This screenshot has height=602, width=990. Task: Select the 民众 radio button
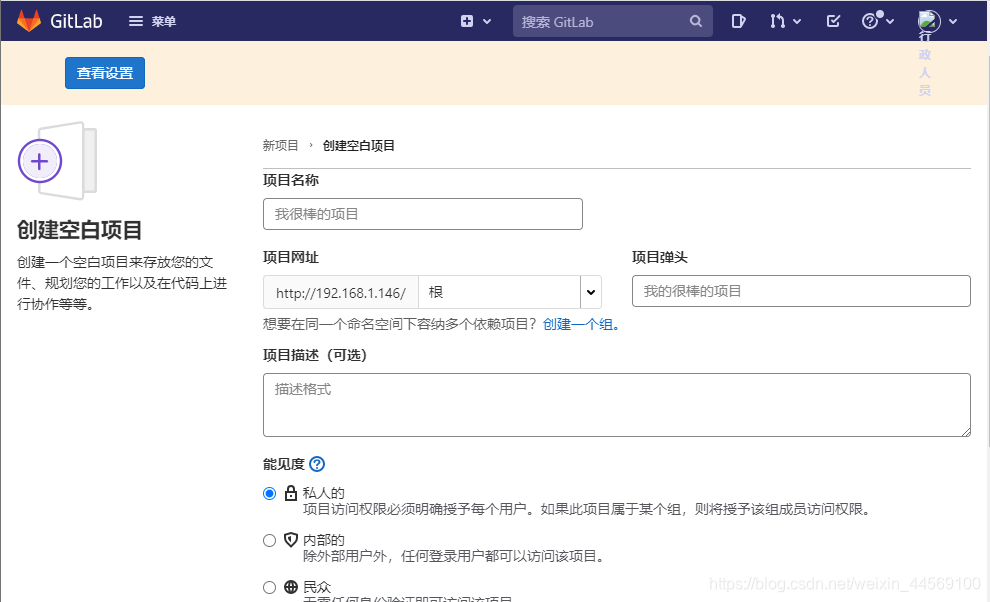[x=270, y=587]
